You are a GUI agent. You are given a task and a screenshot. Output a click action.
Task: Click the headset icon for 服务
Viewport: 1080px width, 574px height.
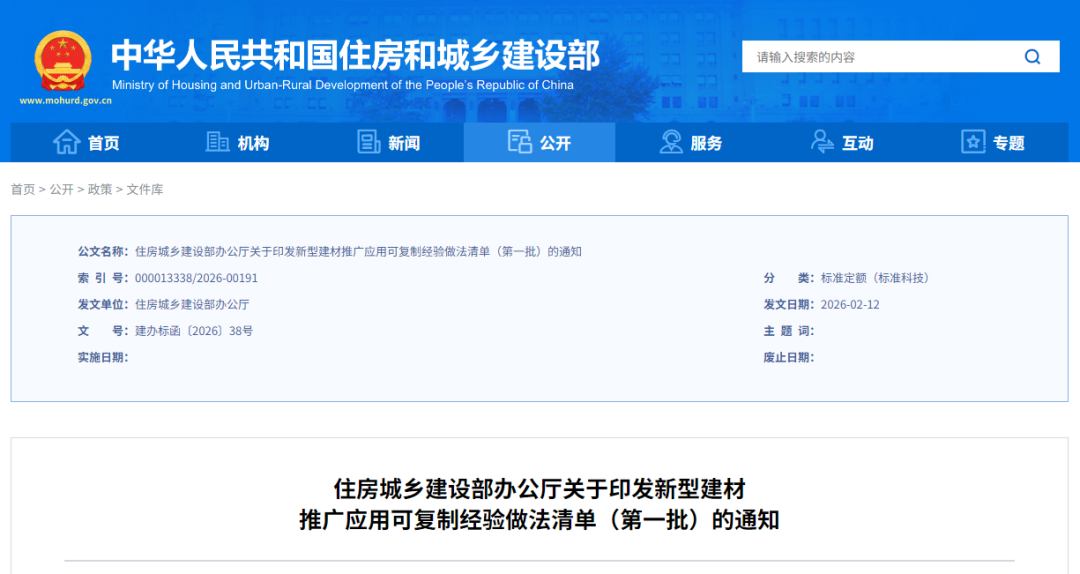pos(671,142)
